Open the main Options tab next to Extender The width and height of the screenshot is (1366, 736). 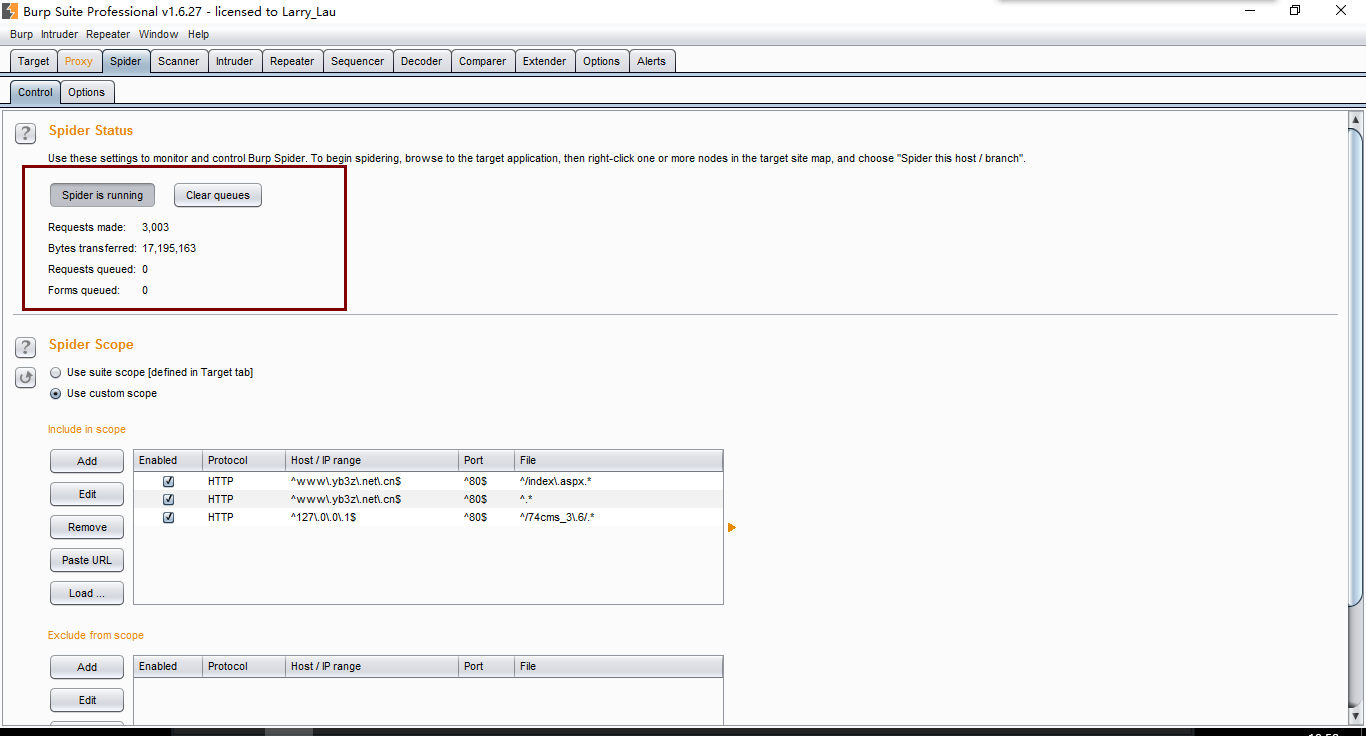602,61
